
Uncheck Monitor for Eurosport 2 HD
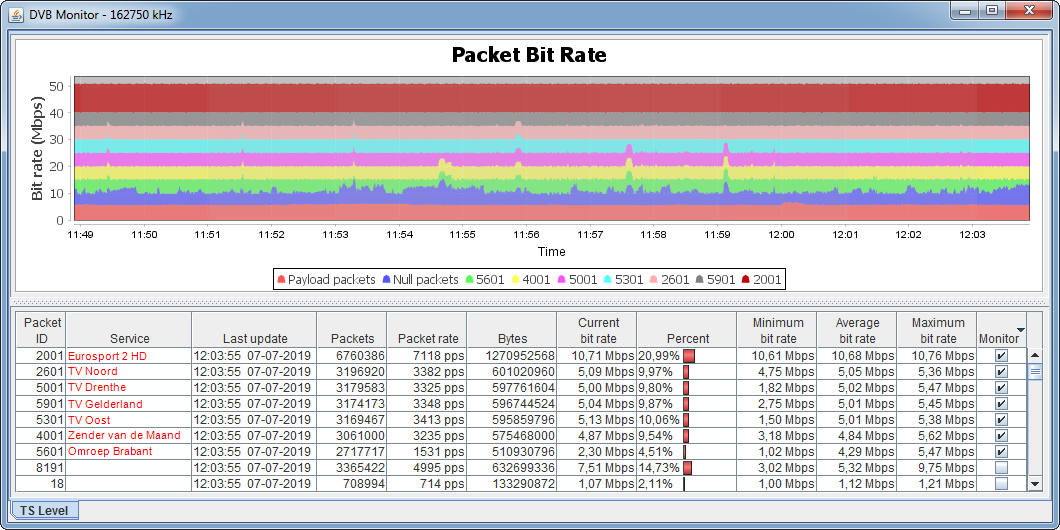point(1001,356)
